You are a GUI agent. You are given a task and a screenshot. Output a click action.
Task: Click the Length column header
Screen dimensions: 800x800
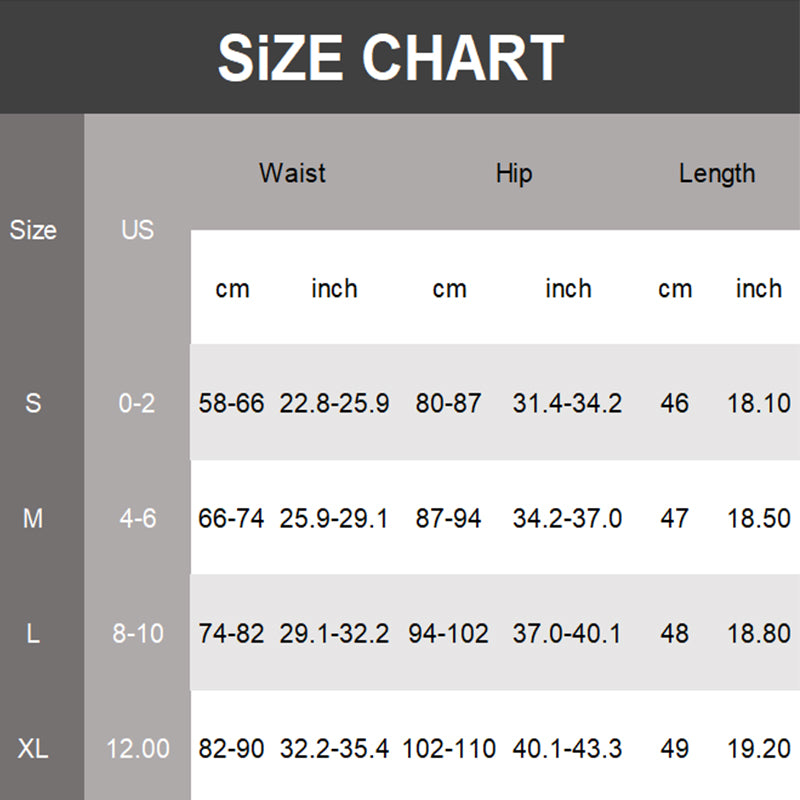716,173
